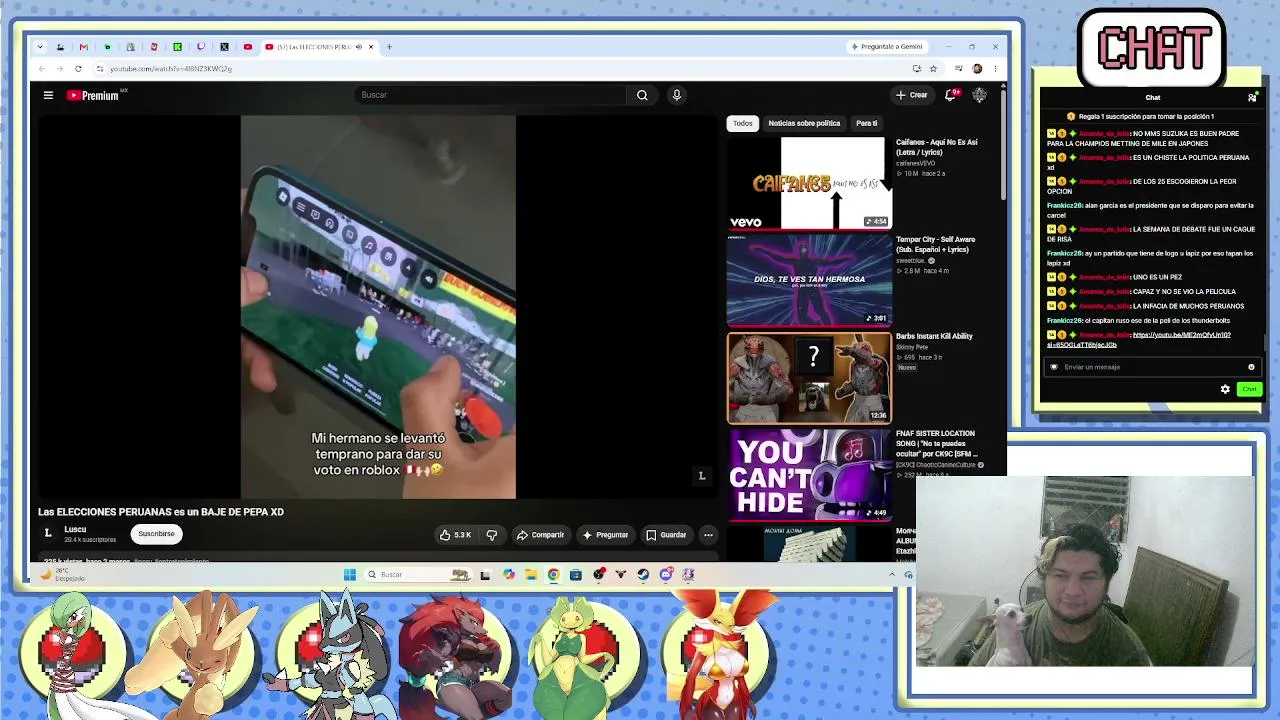1280x720 pixels.
Task: Focus the YouTube Buscar search field
Action: tap(490, 95)
